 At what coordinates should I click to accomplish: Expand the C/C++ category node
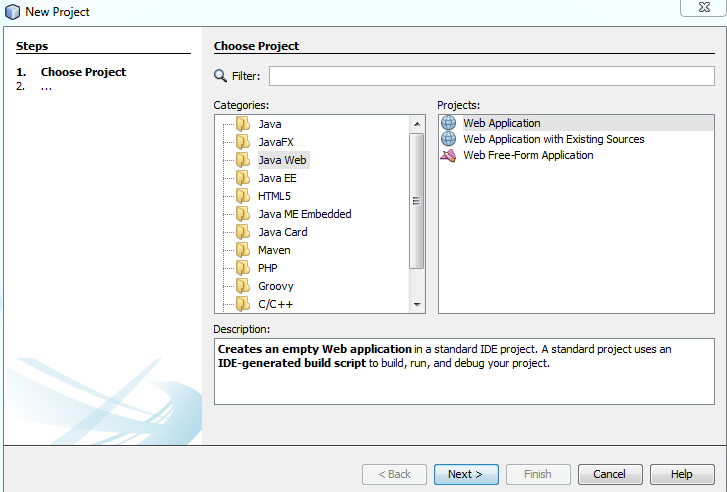(x=227, y=304)
